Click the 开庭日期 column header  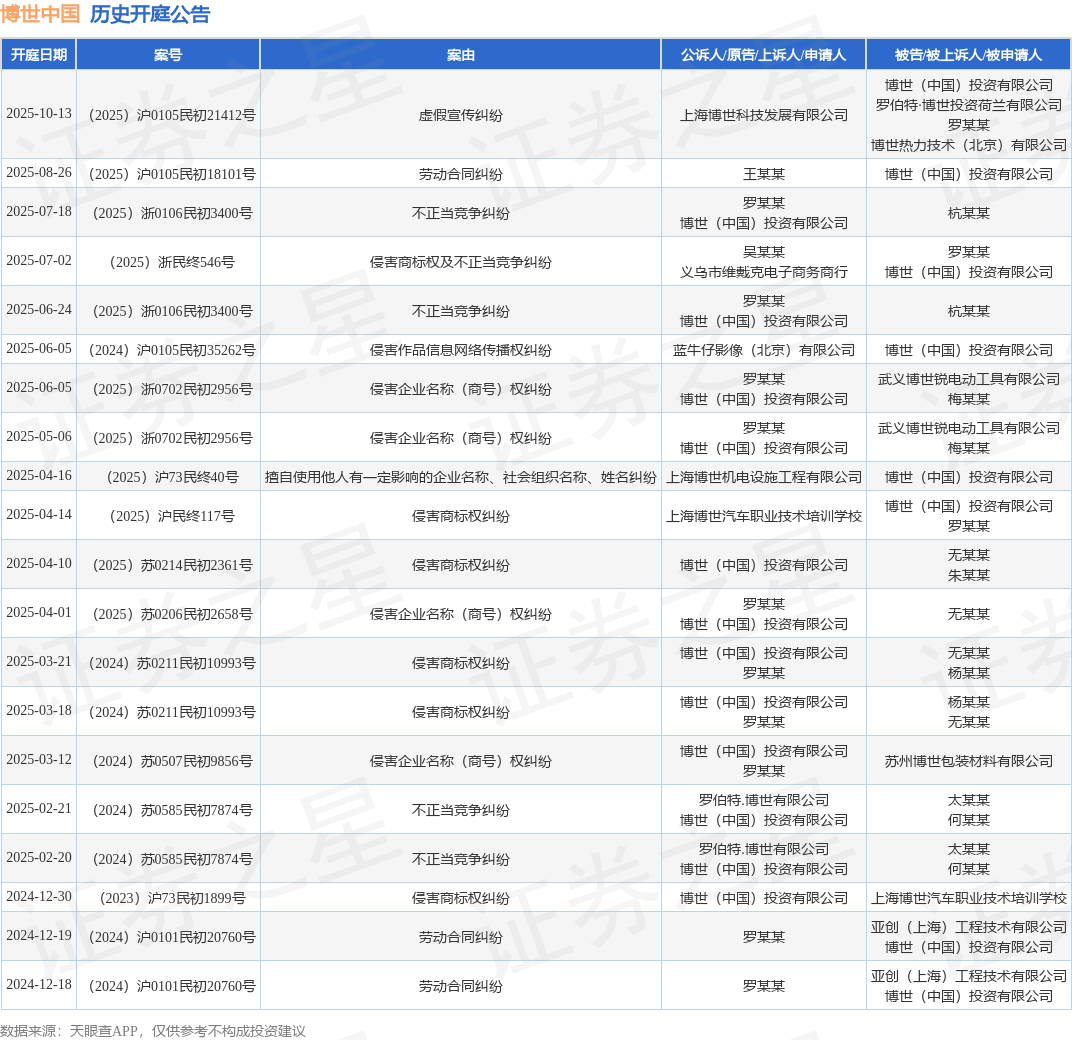(39, 55)
